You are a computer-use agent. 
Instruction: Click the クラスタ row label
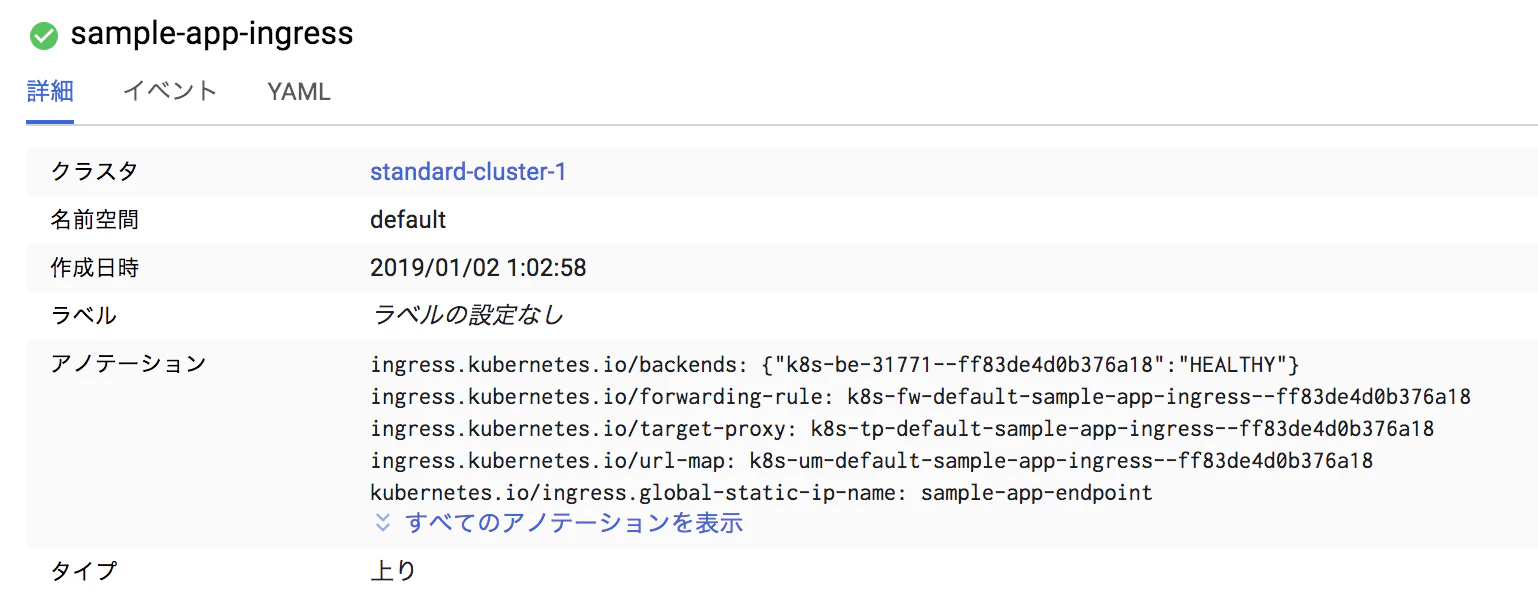tap(94, 172)
